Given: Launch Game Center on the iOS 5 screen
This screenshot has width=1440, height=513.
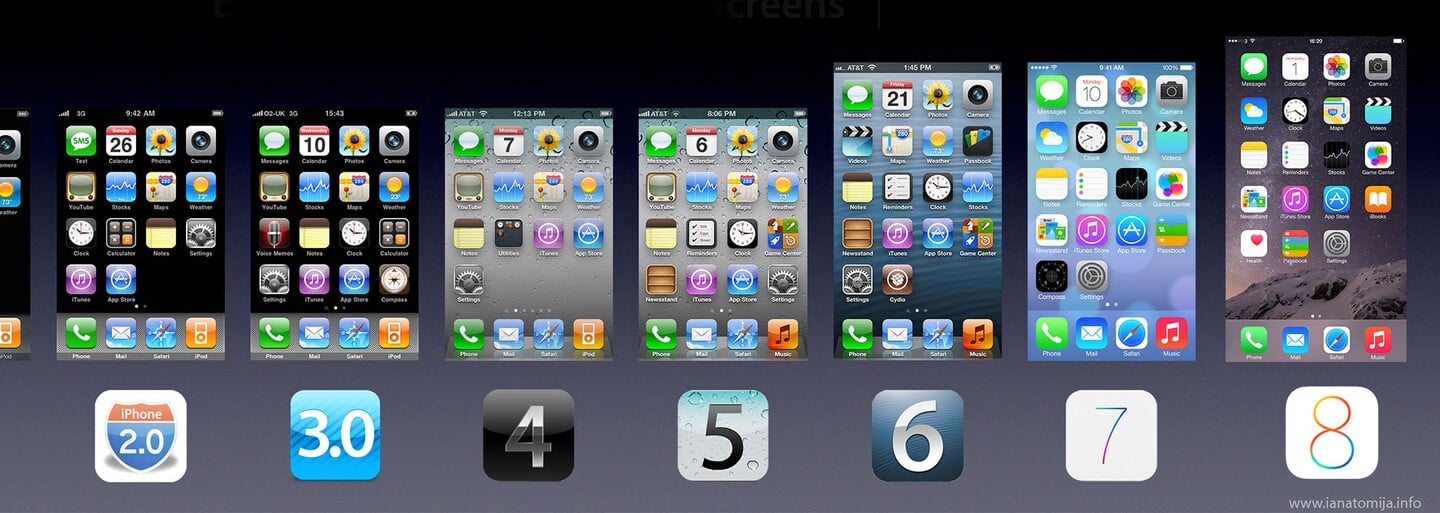Looking at the screenshot, I should pyautogui.click(x=782, y=233).
